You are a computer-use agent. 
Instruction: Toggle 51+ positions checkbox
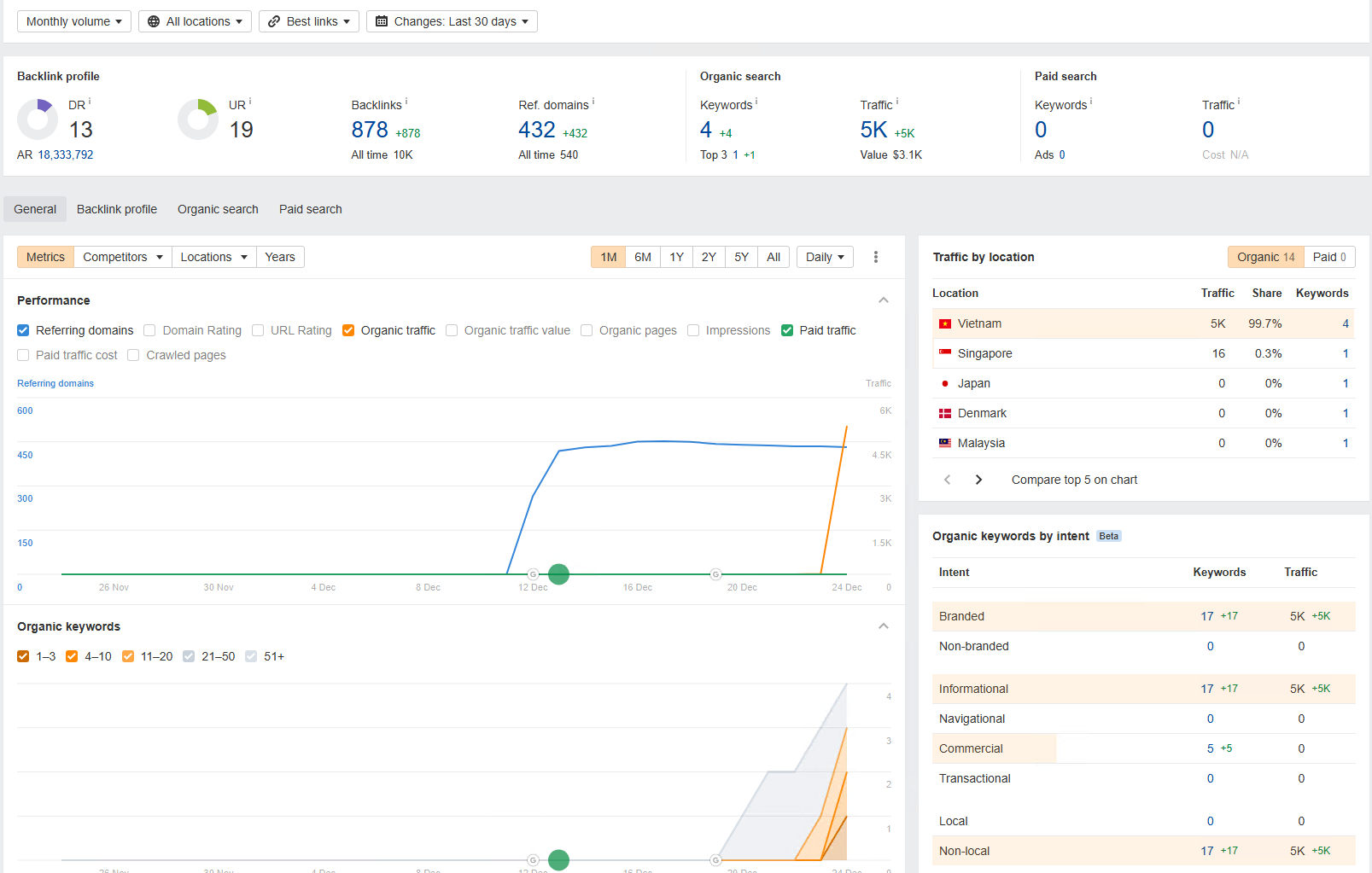(x=251, y=656)
